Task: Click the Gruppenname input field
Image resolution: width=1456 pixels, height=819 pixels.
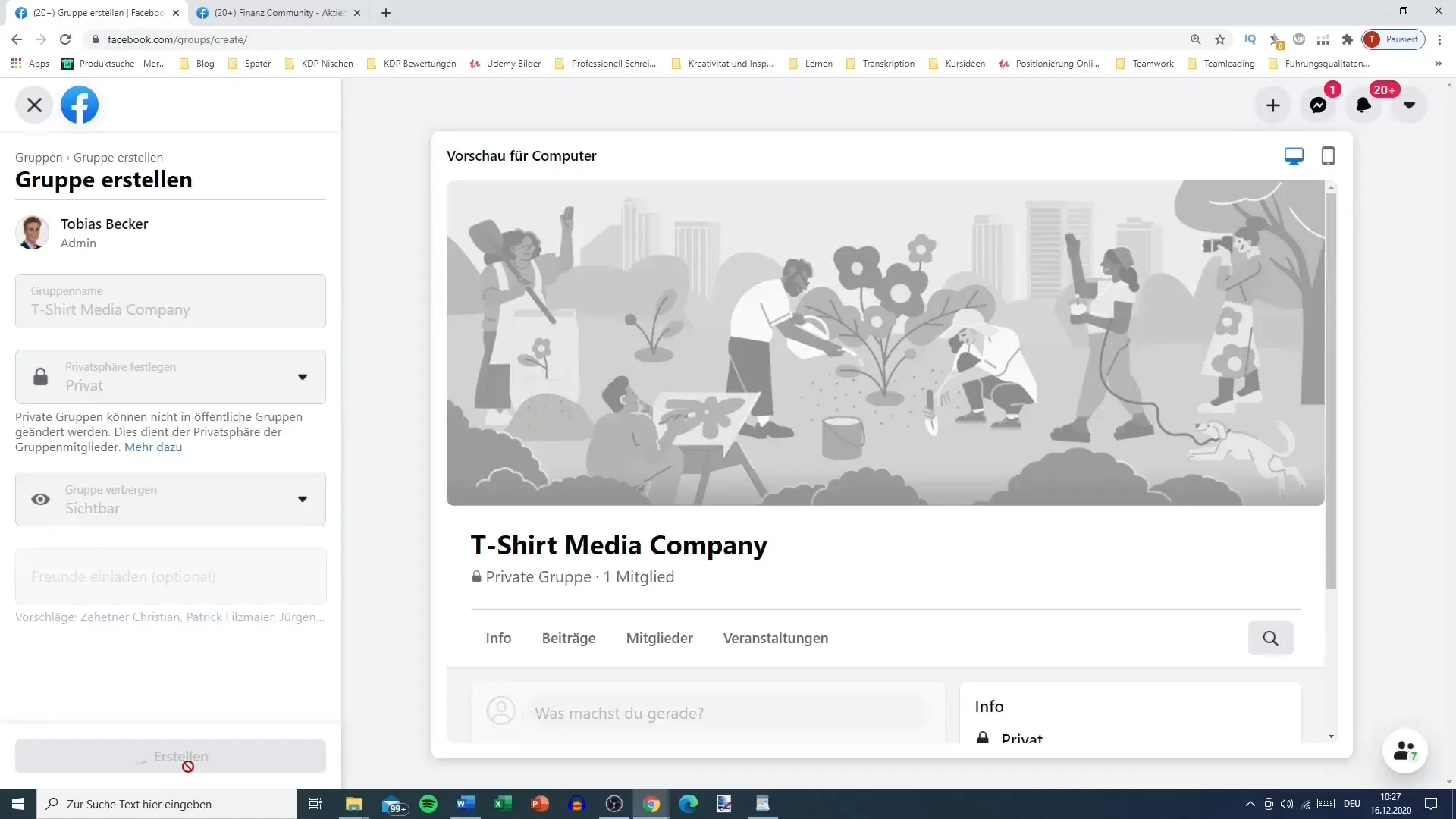Action: 171,301
